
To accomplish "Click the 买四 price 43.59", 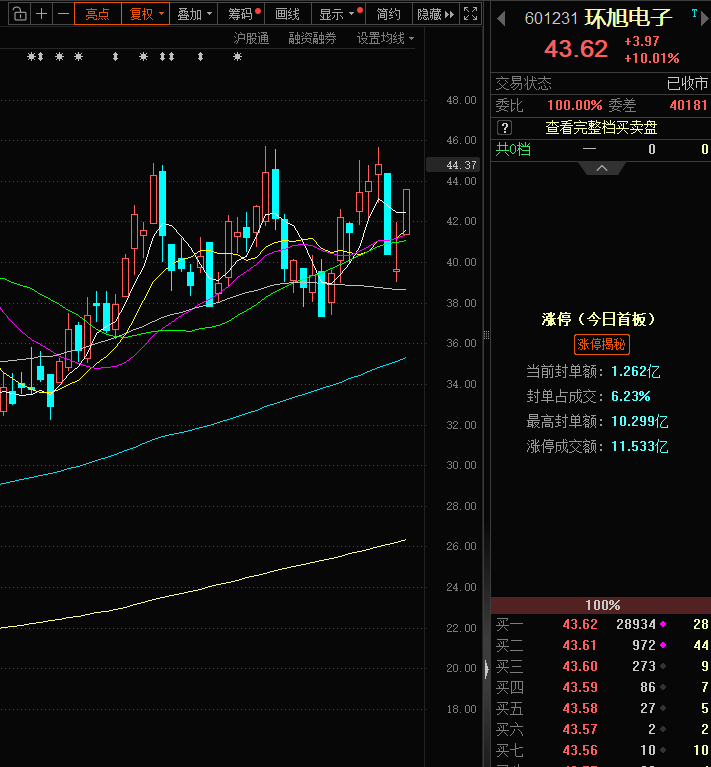I will tap(580, 687).
